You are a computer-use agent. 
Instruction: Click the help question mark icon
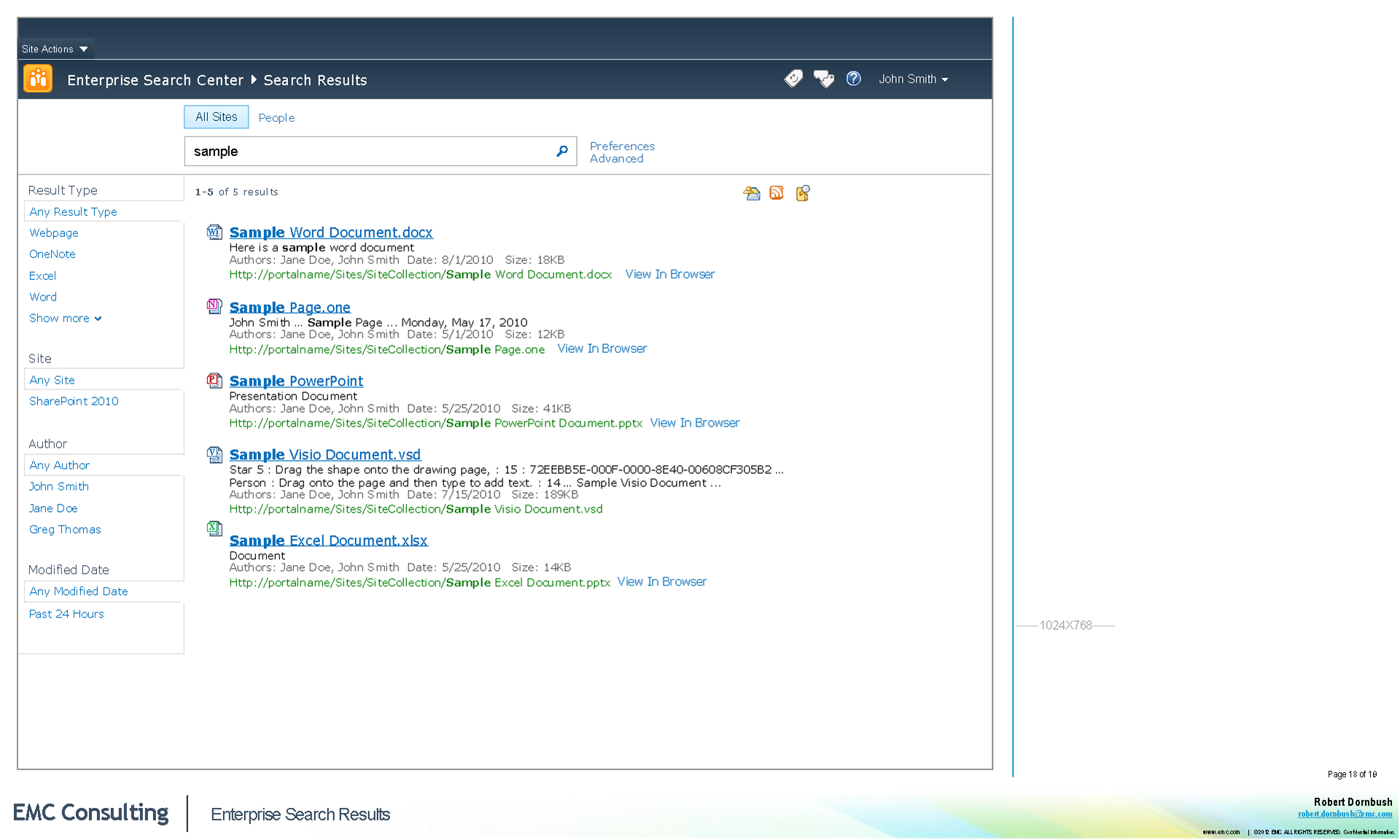pyautogui.click(x=853, y=79)
